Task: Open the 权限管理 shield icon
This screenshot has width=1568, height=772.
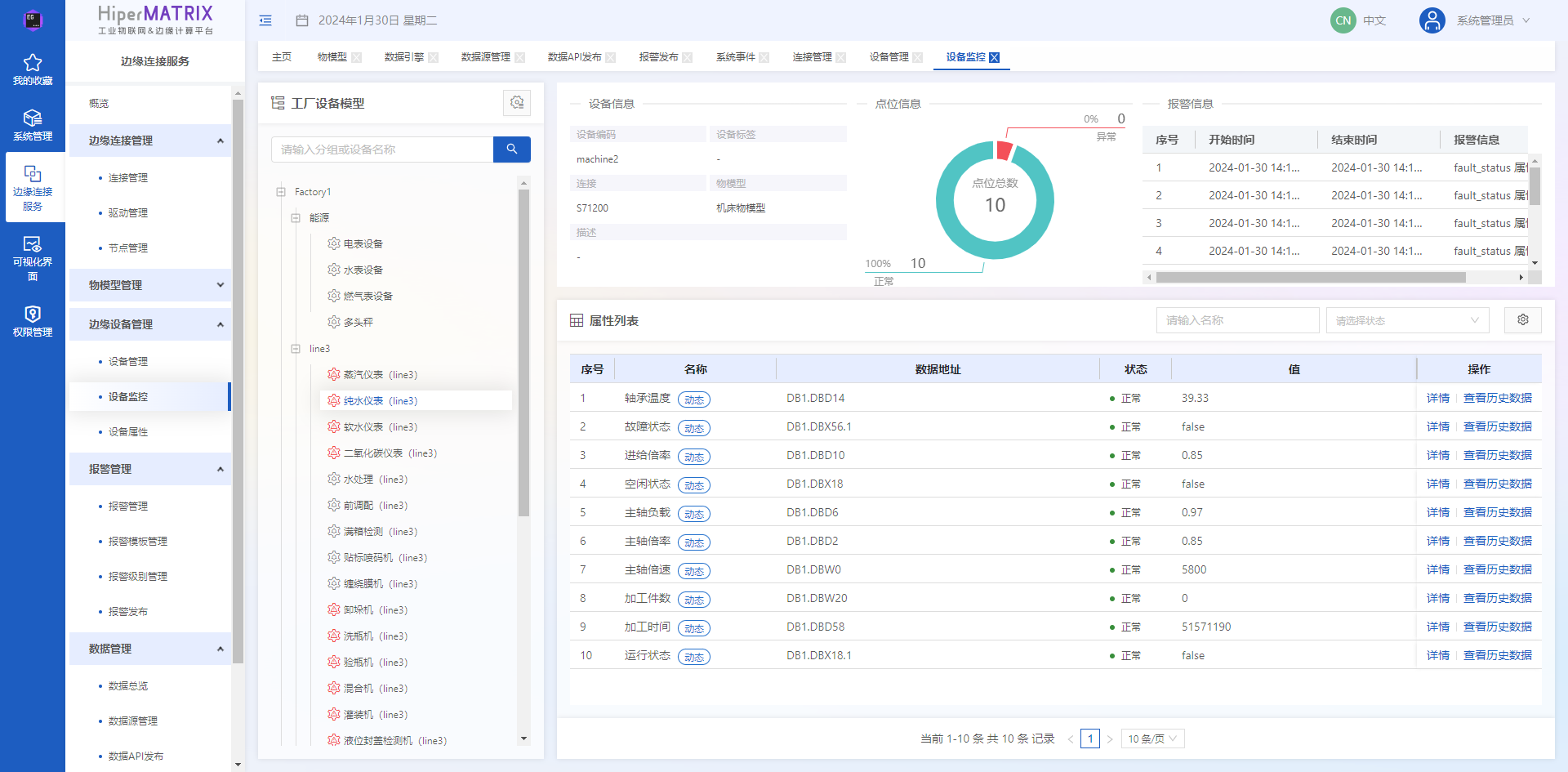Action: pyautogui.click(x=33, y=315)
